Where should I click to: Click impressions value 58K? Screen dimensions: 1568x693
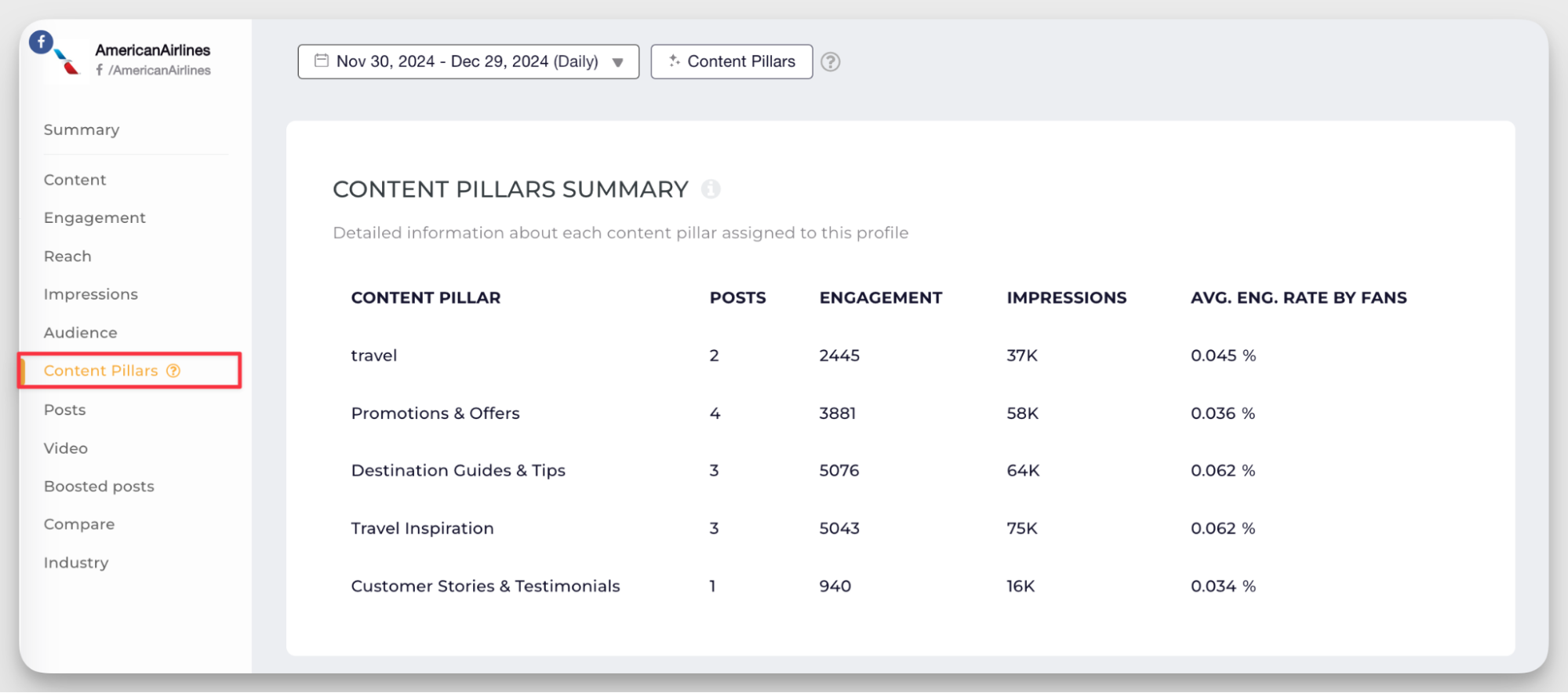point(1023,414)
